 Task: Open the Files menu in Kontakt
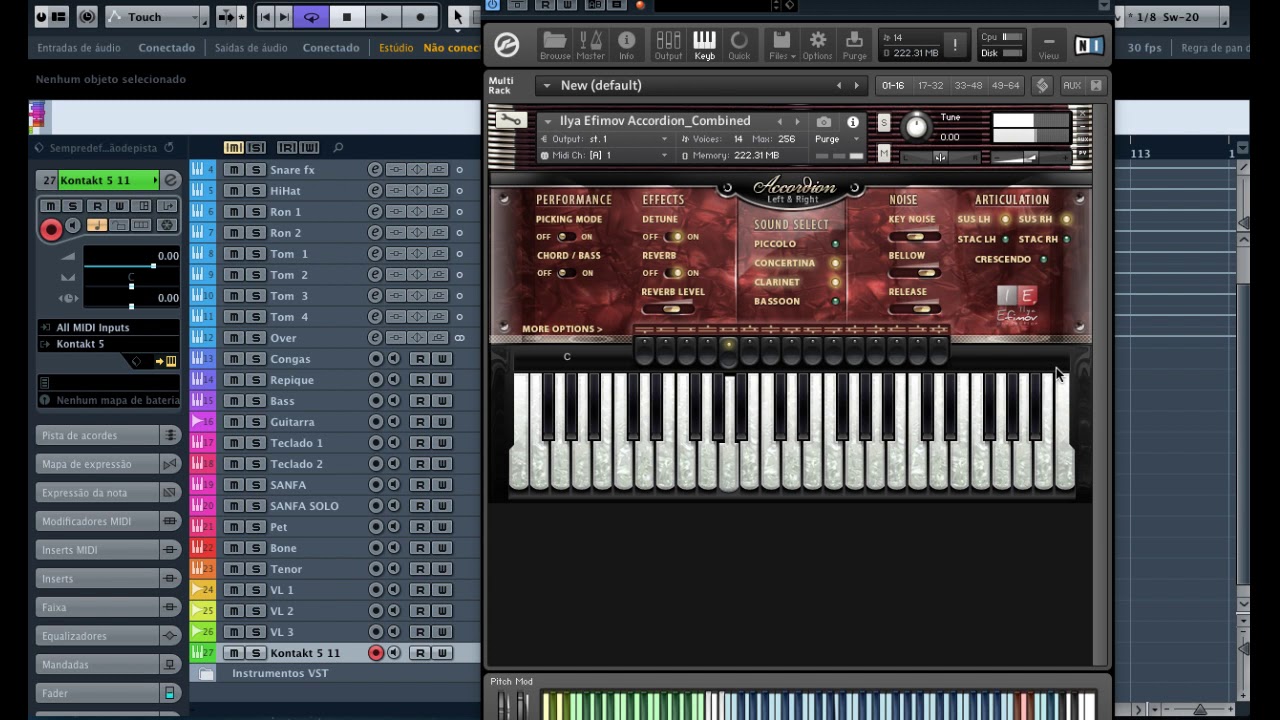tap(782, 44)
